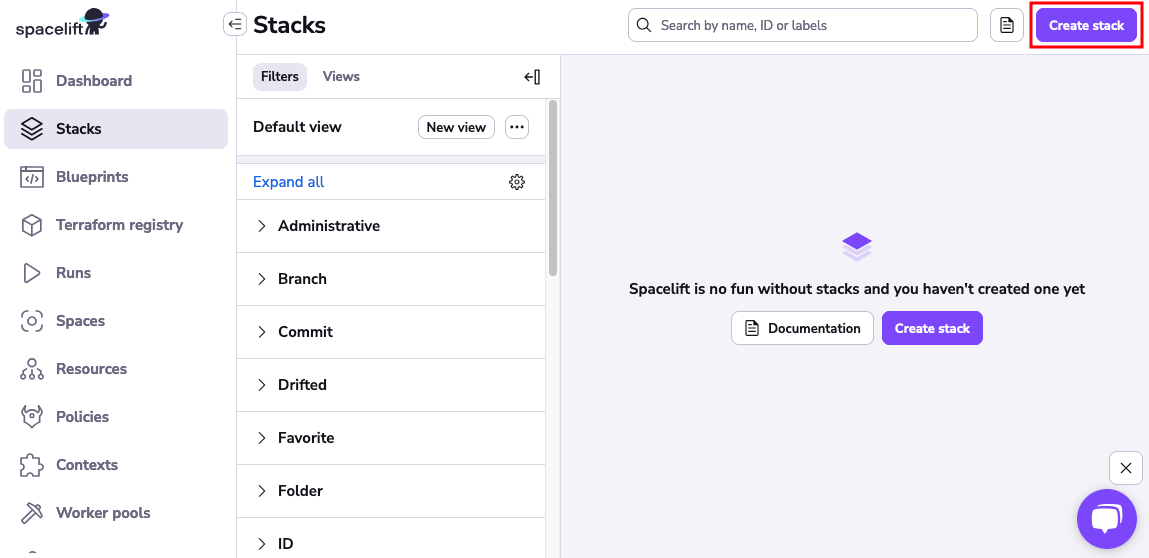Click Create stack in top header
Viewport: 1149px width, 558px height.
point(1086,26)
